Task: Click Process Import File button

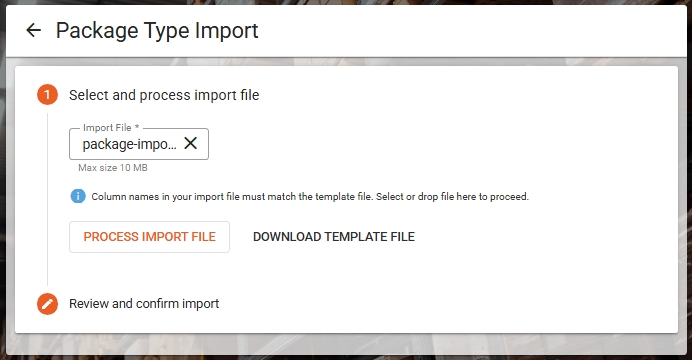Action: pyautogui.click(x=149, y=237)
